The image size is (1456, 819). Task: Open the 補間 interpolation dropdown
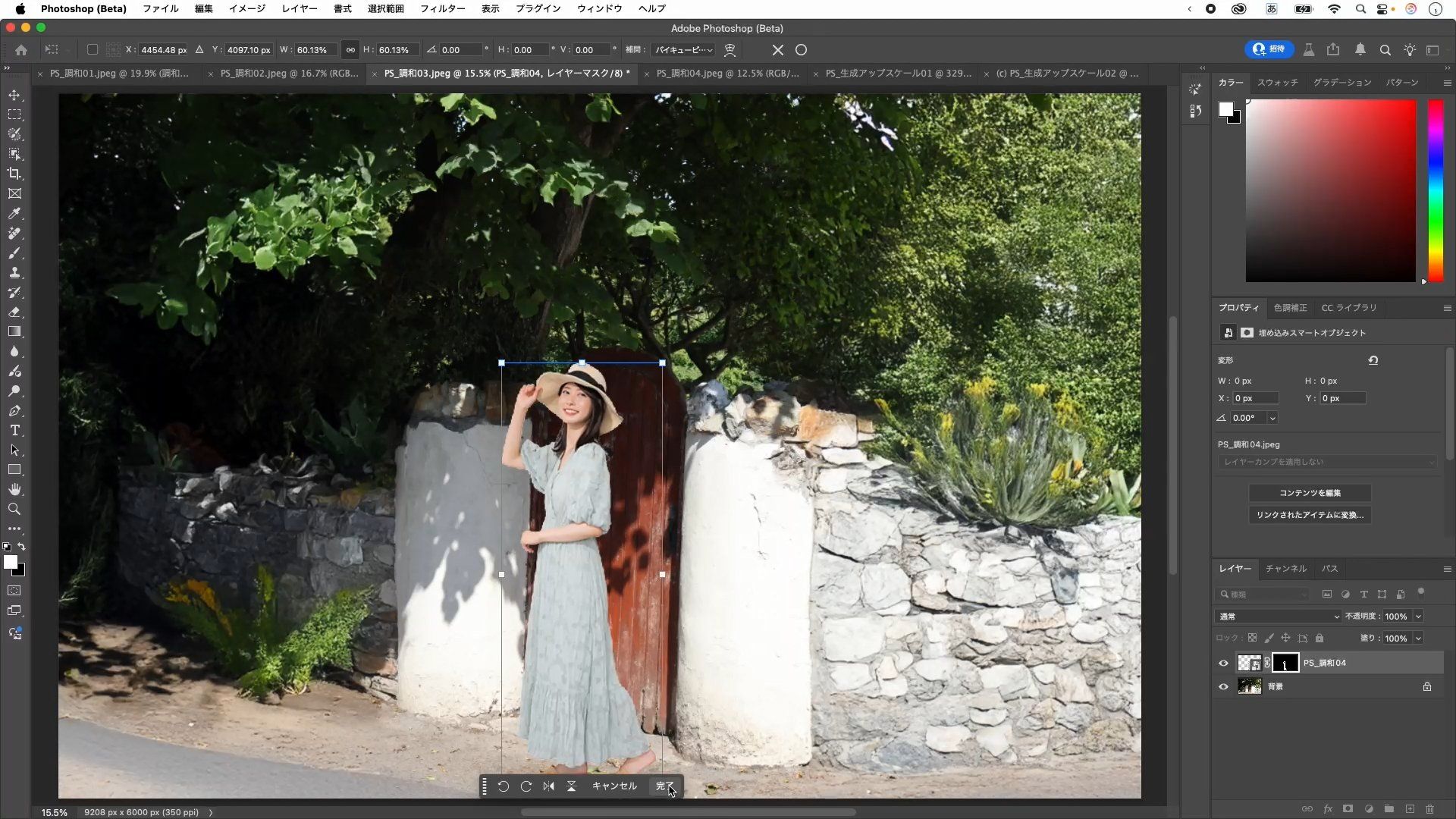point(682,50)
